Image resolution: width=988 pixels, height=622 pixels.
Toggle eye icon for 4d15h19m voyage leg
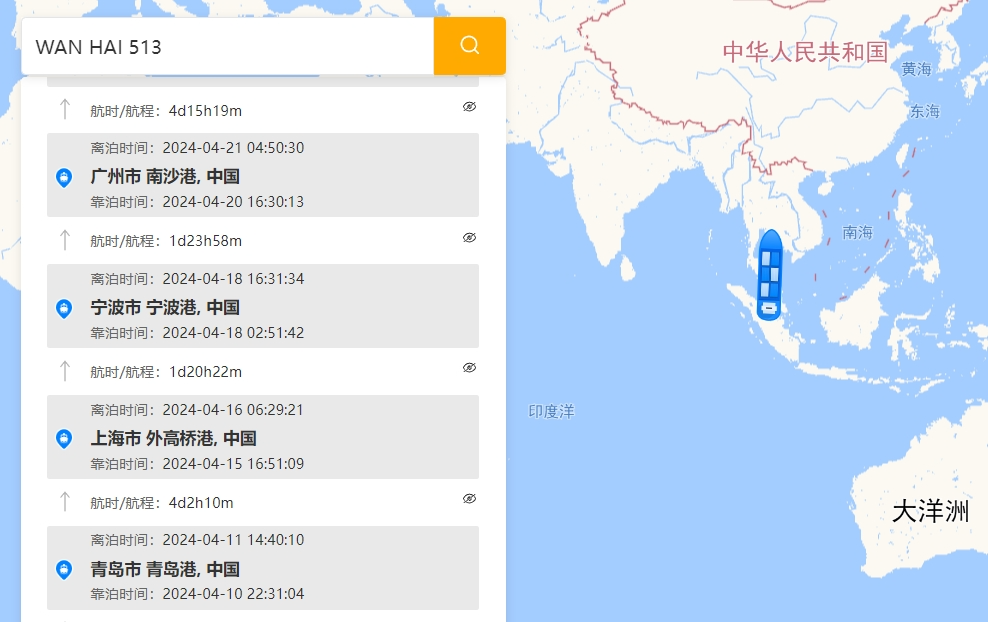click(469, 107)
